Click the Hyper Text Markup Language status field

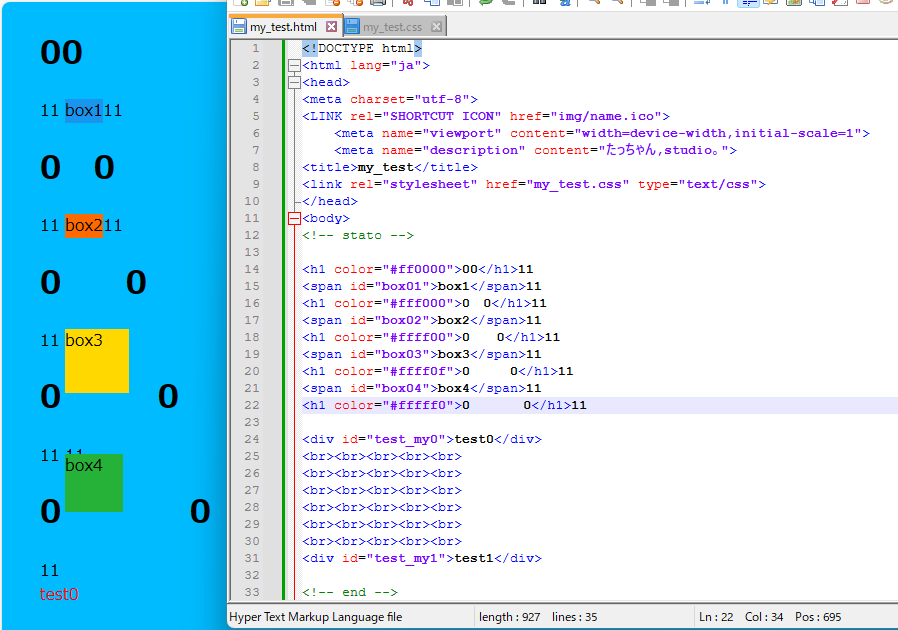316,617
